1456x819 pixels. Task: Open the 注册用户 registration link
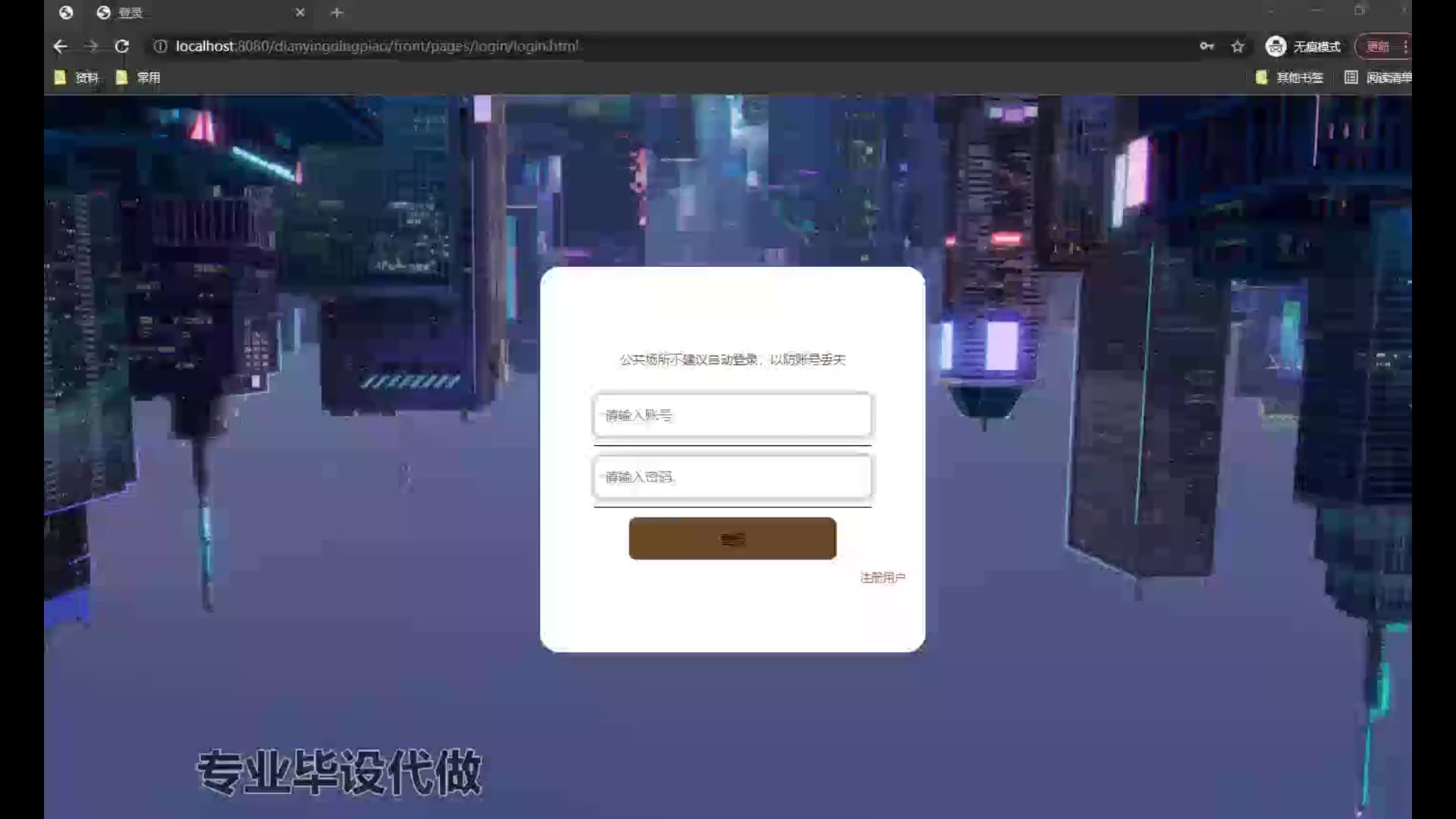(x=882, y=578)
